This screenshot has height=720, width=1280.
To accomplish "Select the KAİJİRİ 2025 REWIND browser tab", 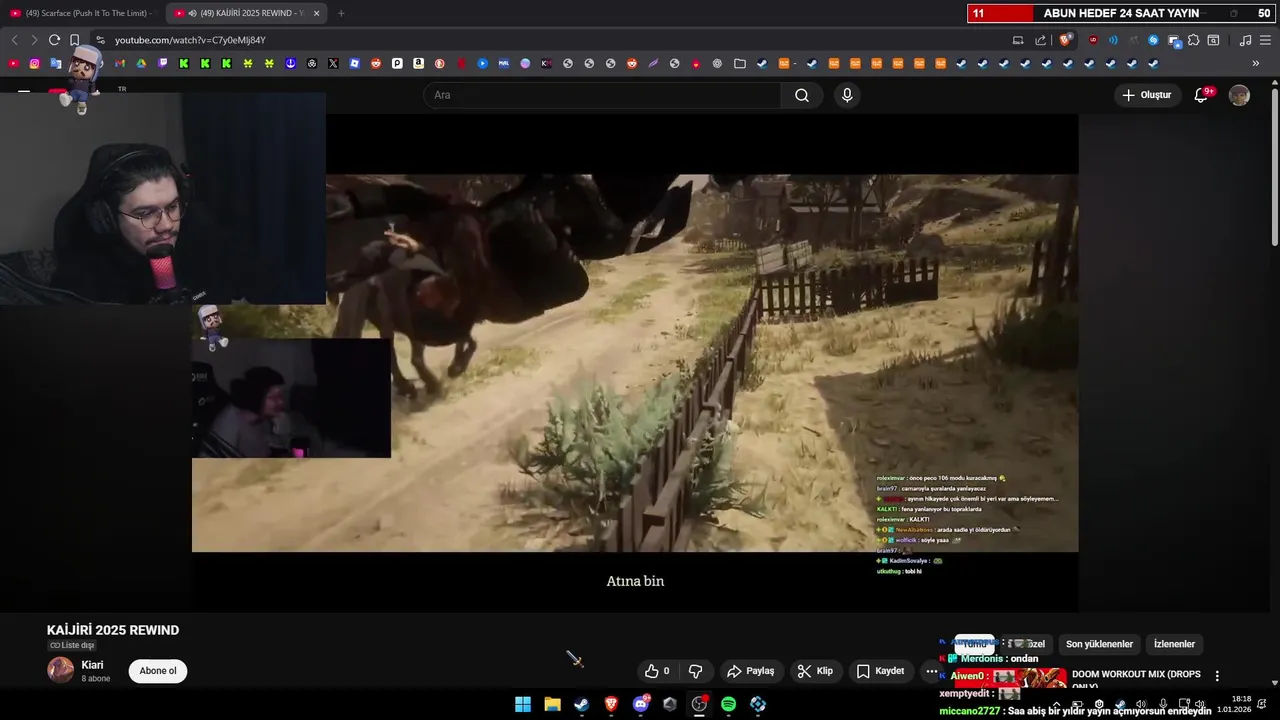I will pos(245,13).
